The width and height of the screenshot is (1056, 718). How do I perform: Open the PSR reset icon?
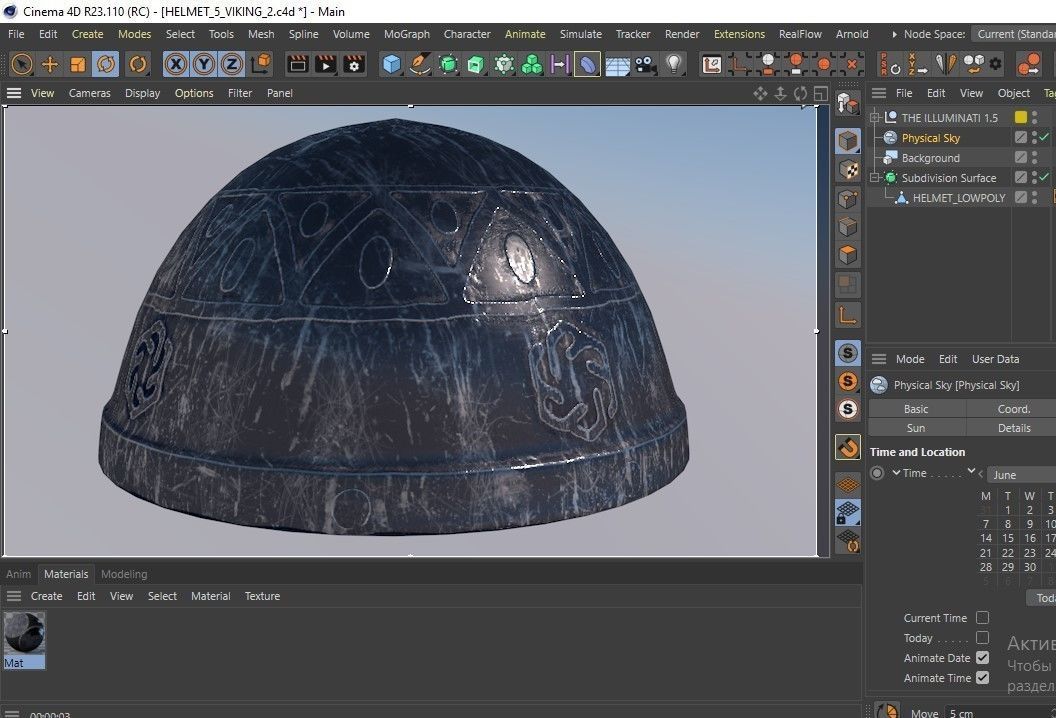pyautogui.click(x=890, y=64)
